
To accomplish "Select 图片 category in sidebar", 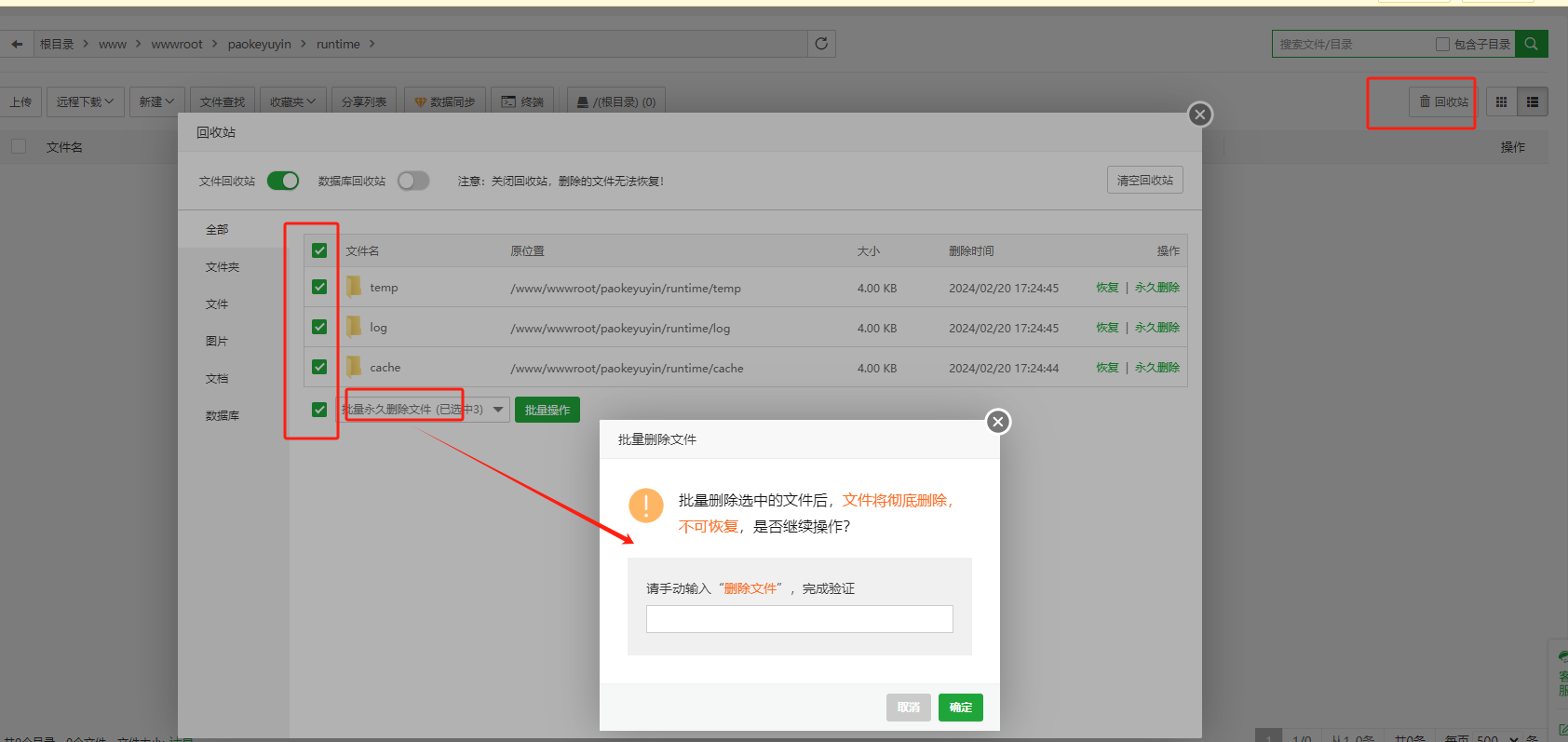I will point(217,342).
